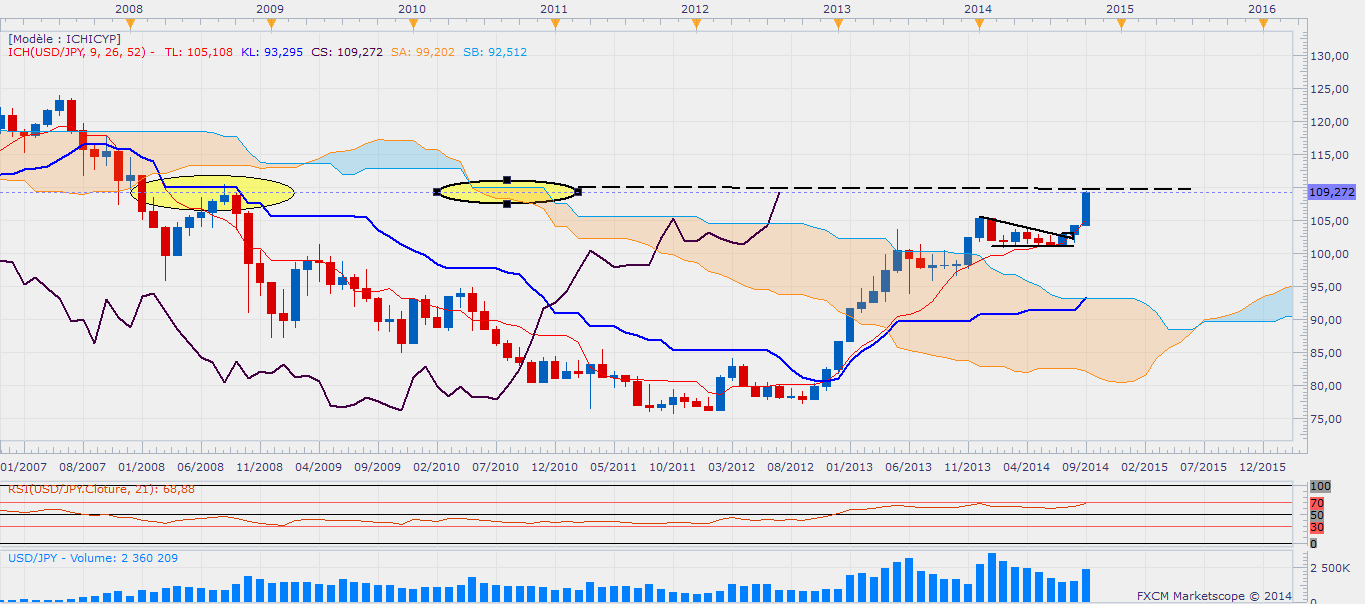Screen dimensions: 1365x604
Task: Click the '2 500K' volume axis label
Action: pos(1330,568)
